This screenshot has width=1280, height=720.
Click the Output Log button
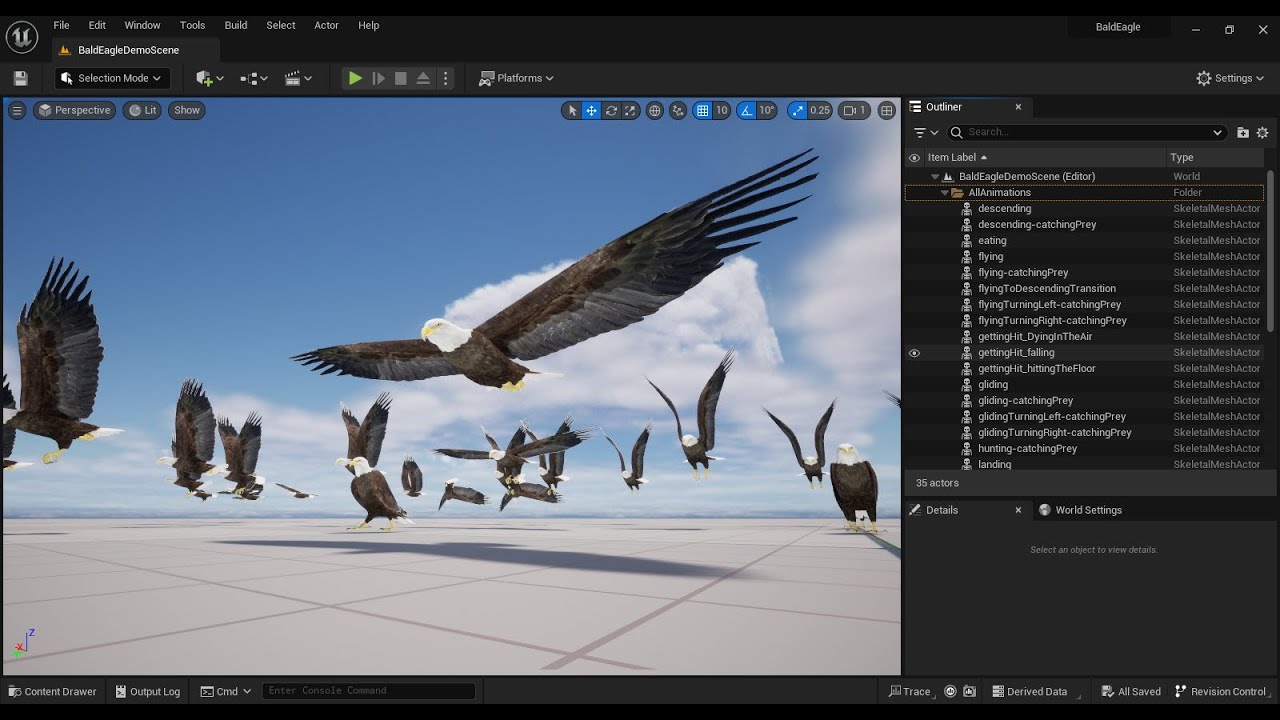147,691
